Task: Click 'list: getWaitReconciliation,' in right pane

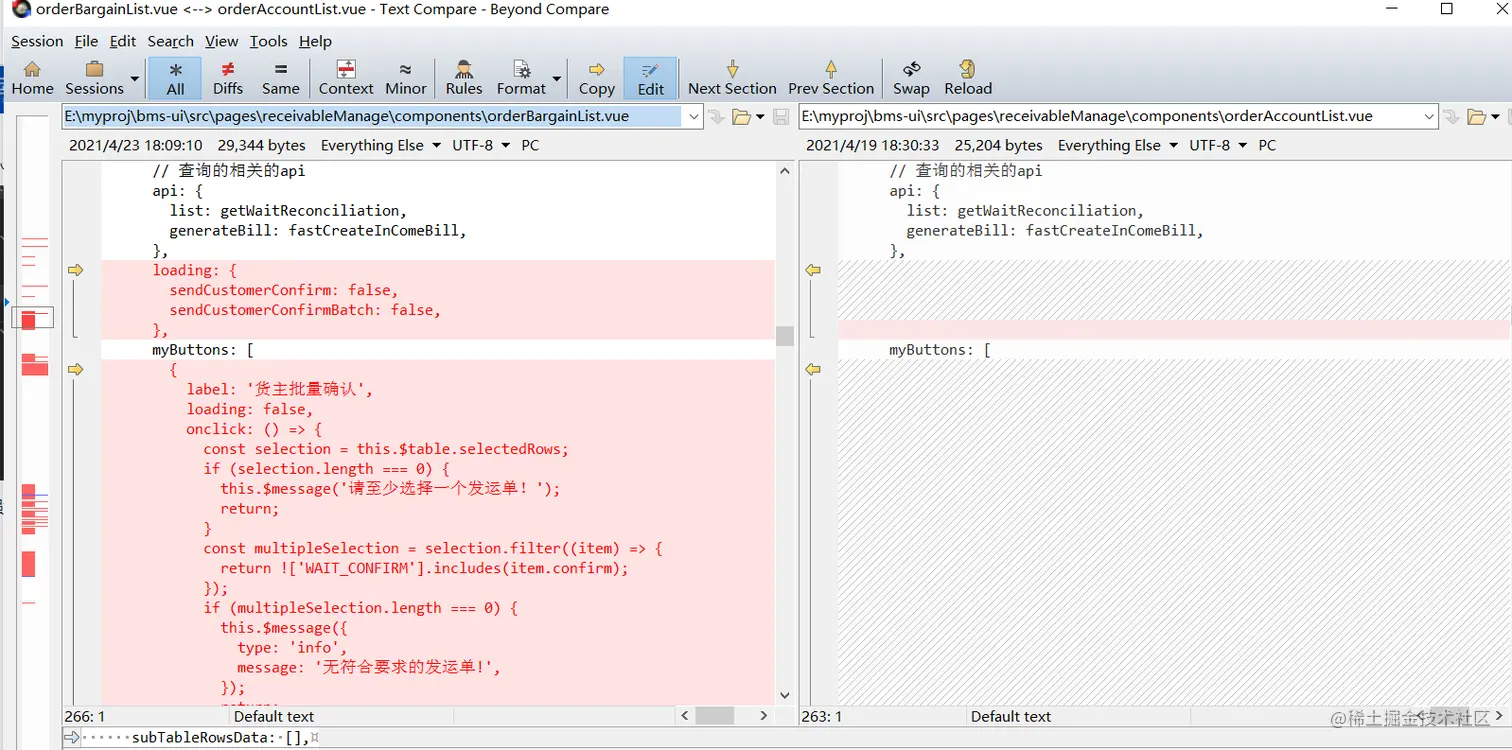Action: [1025, 210]
